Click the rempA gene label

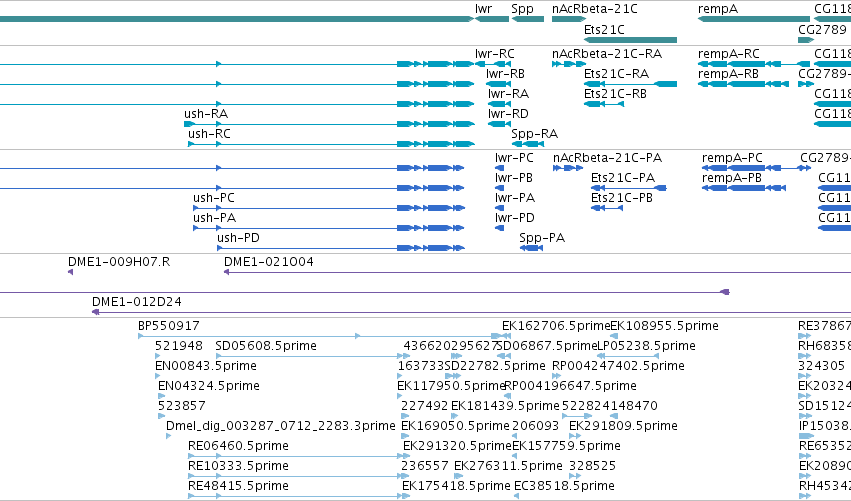pyautogui.click(x=717, y=9)
